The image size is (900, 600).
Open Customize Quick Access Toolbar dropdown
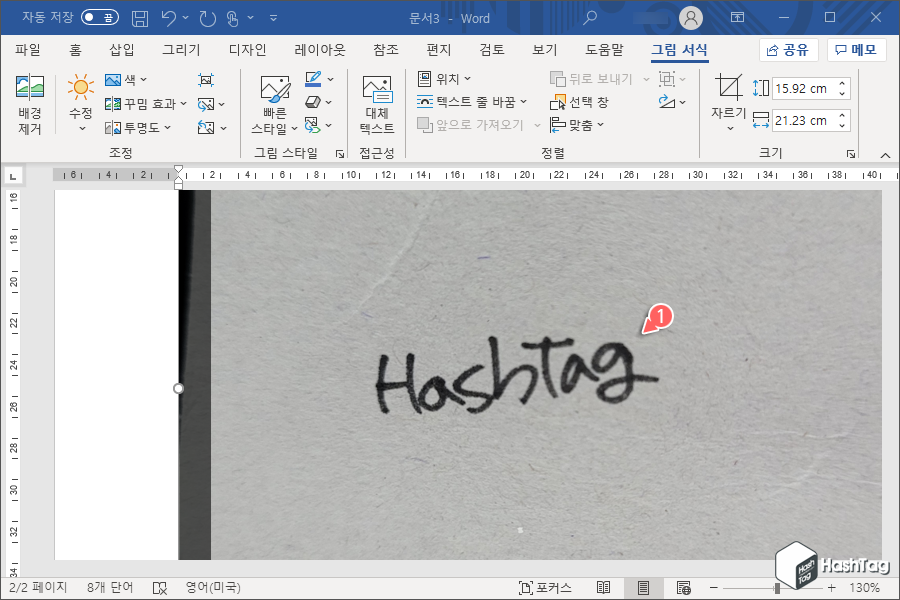(x=274, y=18)
